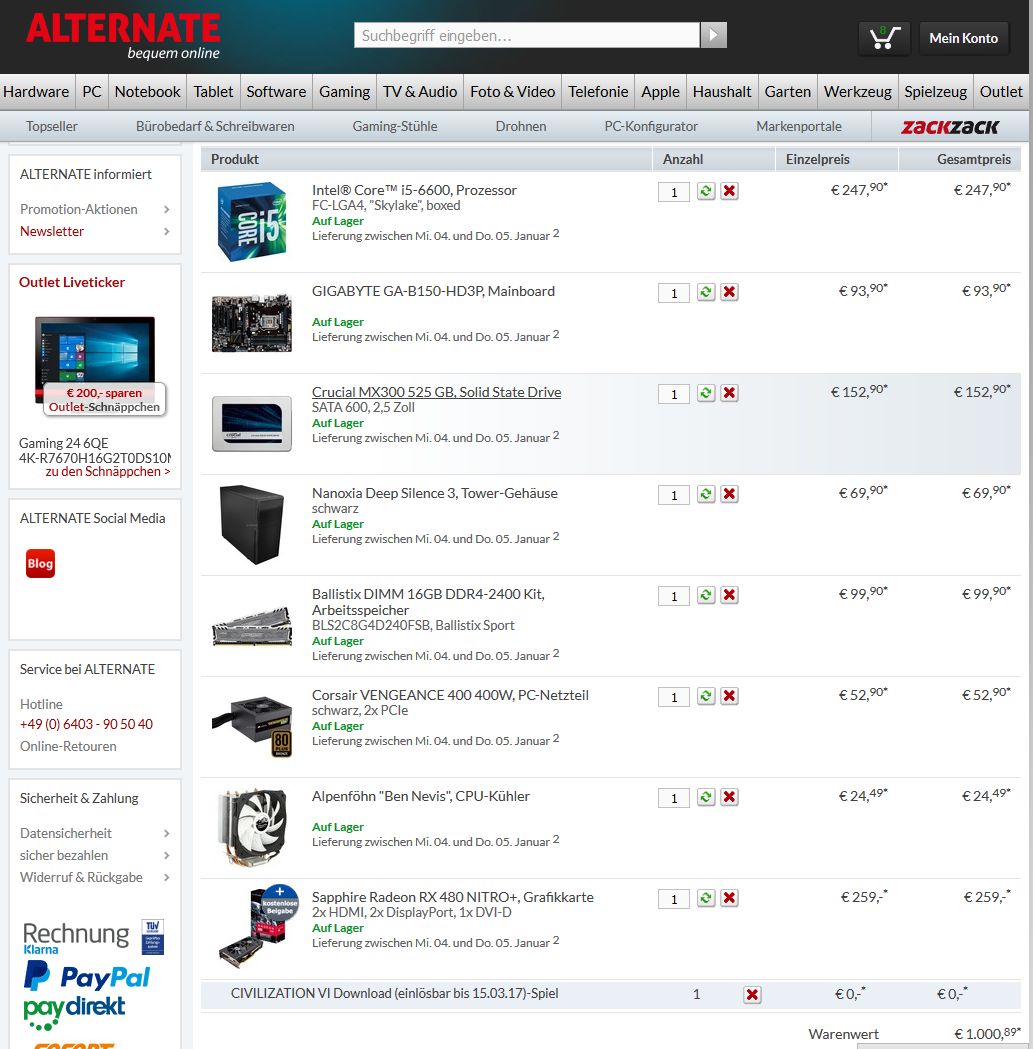
Task: Open Sapphire Radeon RX 480 NITRO+ product page
Action: pyautogui.click(x=452, y=897)
